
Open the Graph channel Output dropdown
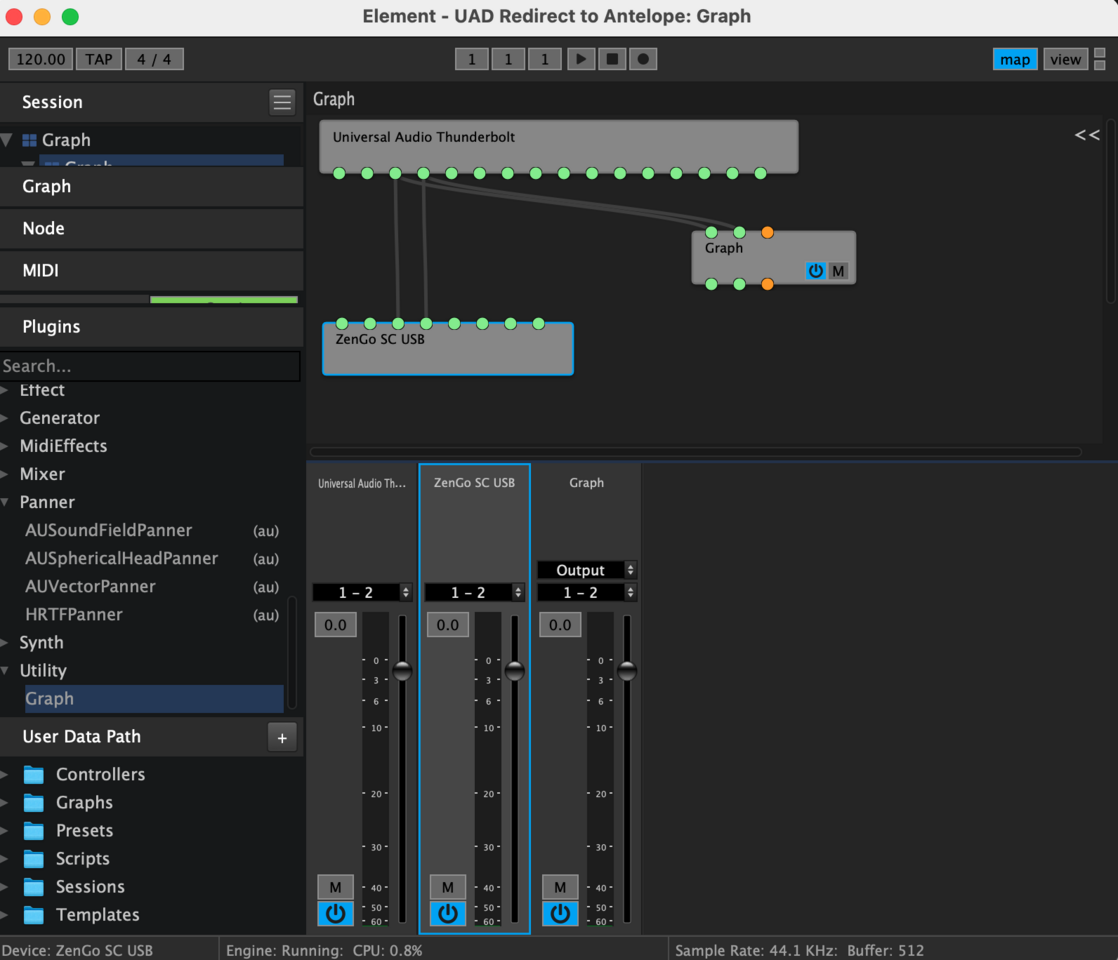click(587, 570)
